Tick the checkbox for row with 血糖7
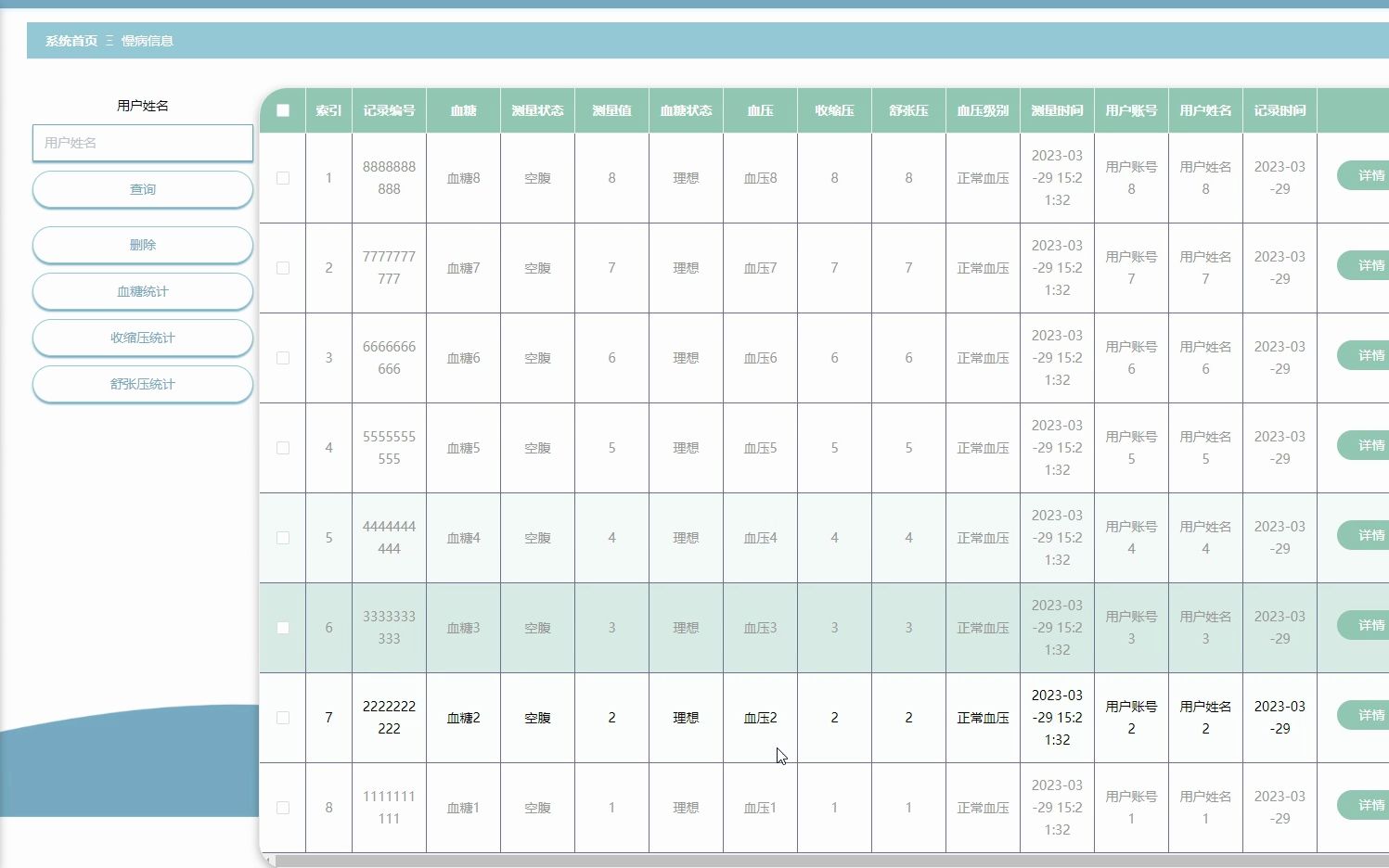This screenshot has height=868, width=1389. (x=283, y=268)
